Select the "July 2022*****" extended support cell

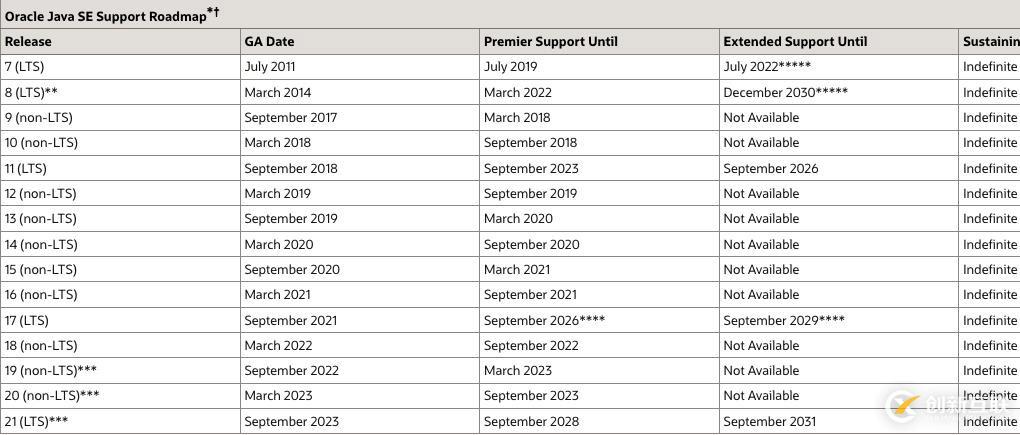pos(767,67)
